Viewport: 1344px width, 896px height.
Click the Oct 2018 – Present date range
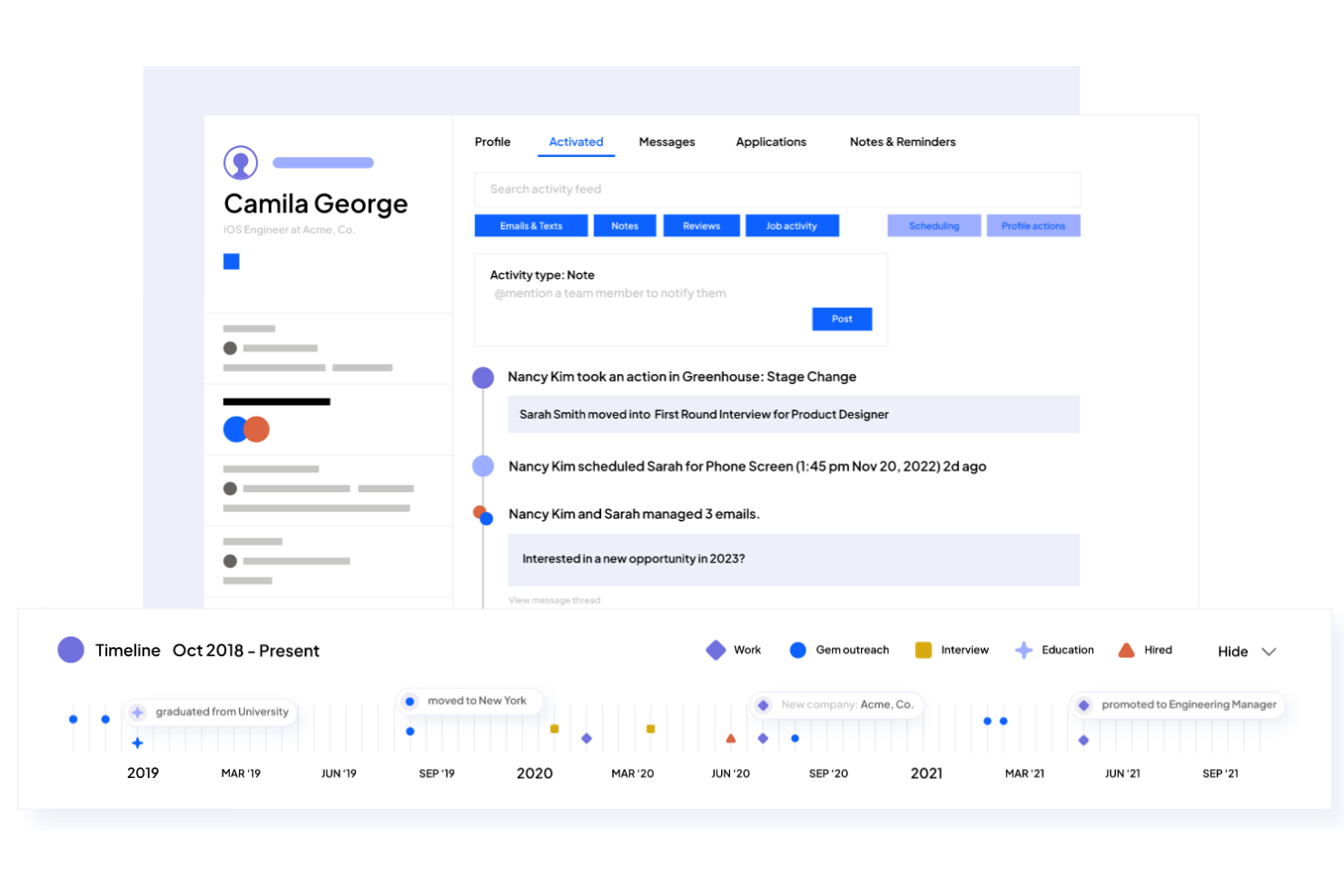pos(246,651)
